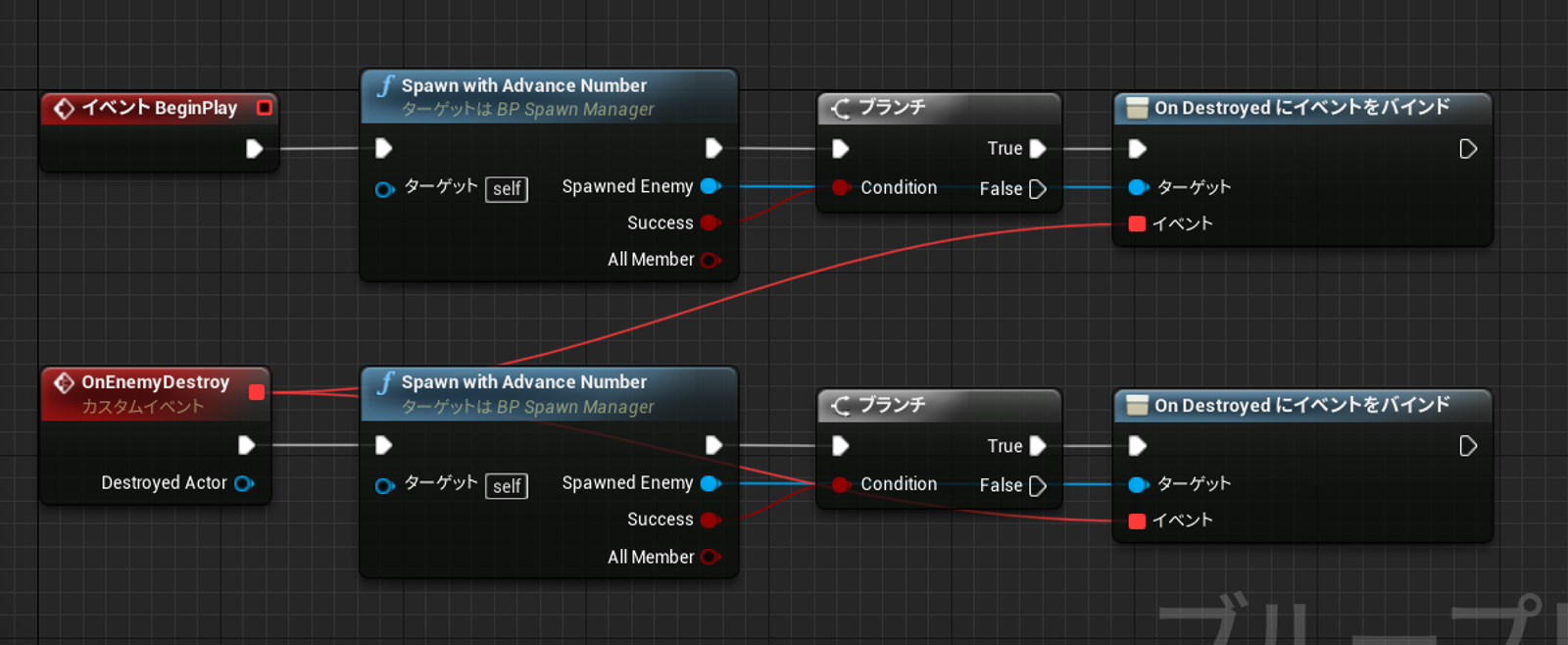Screen dimensions: 1568x645
Task: Click exec input pin of bottom ブランチ node
Action: coord(840,446)
